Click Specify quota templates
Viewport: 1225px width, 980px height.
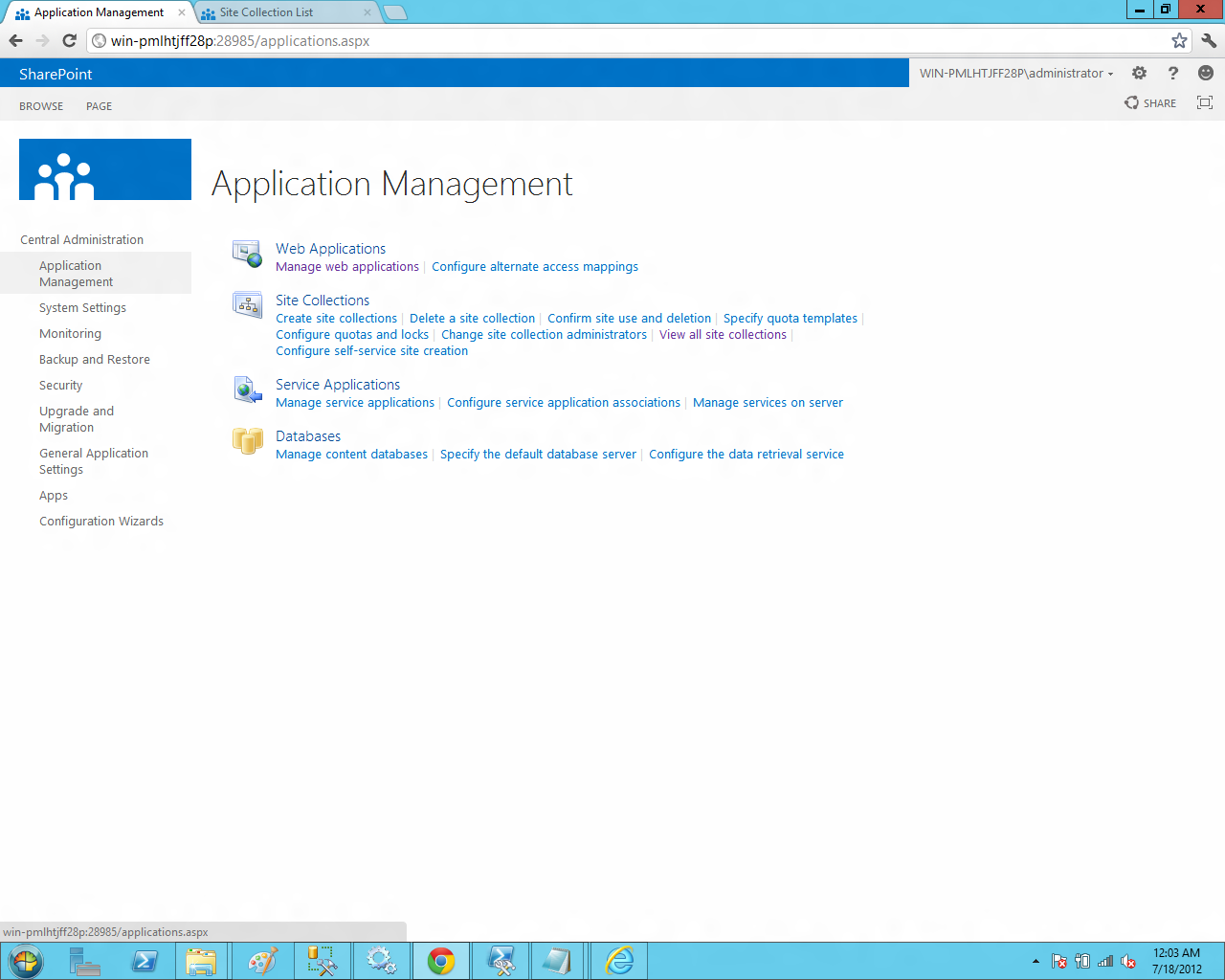[791, 318]
